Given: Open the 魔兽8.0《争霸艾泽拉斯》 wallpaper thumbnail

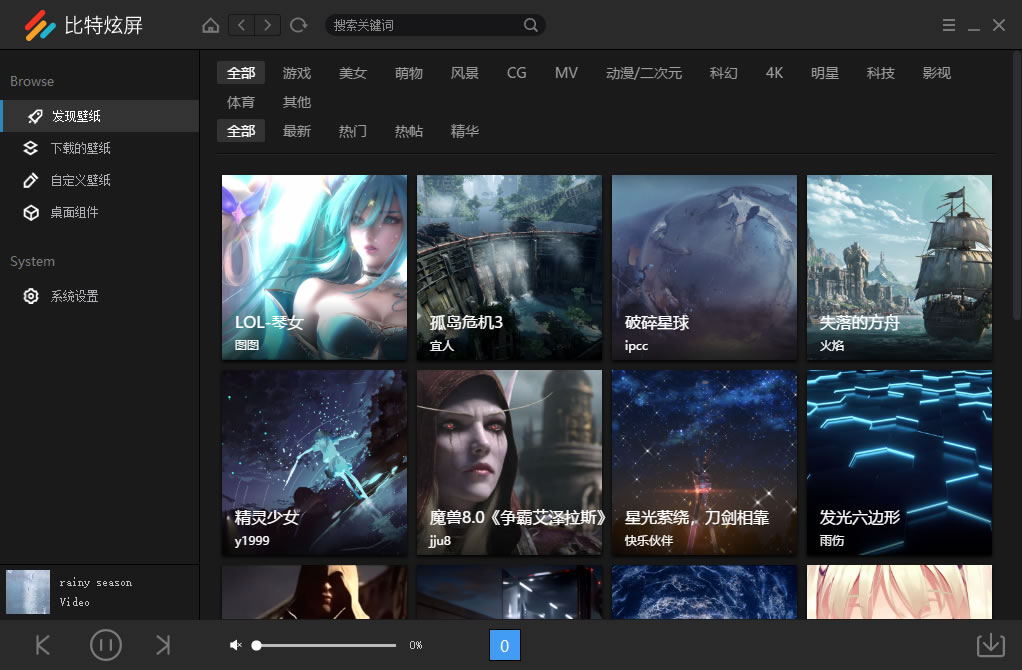Looking at the screenshot, I should click(509, 462).
